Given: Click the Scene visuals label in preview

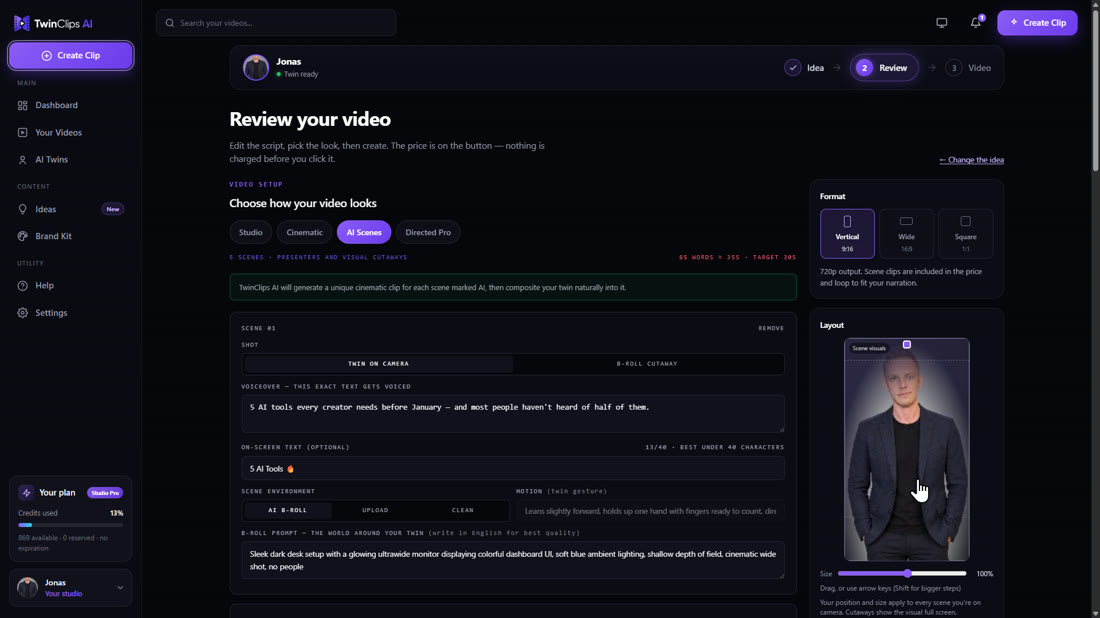Looking at the screenshot, I should [868, 348].
